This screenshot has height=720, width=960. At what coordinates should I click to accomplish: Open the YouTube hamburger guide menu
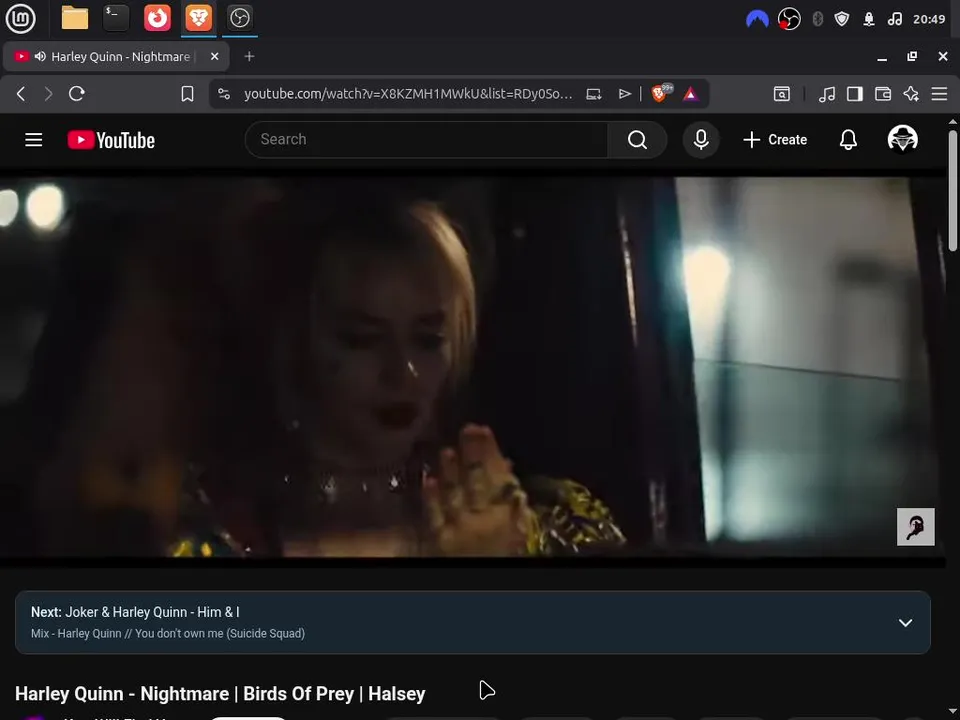[34, 140]
